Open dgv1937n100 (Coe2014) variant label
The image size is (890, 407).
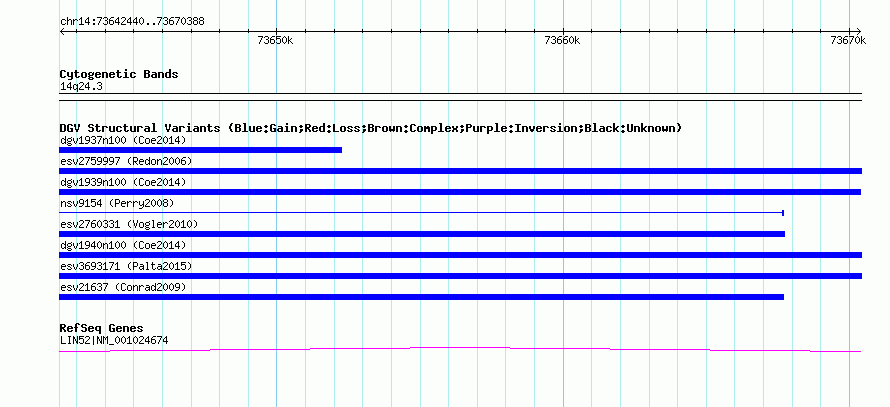123,140
